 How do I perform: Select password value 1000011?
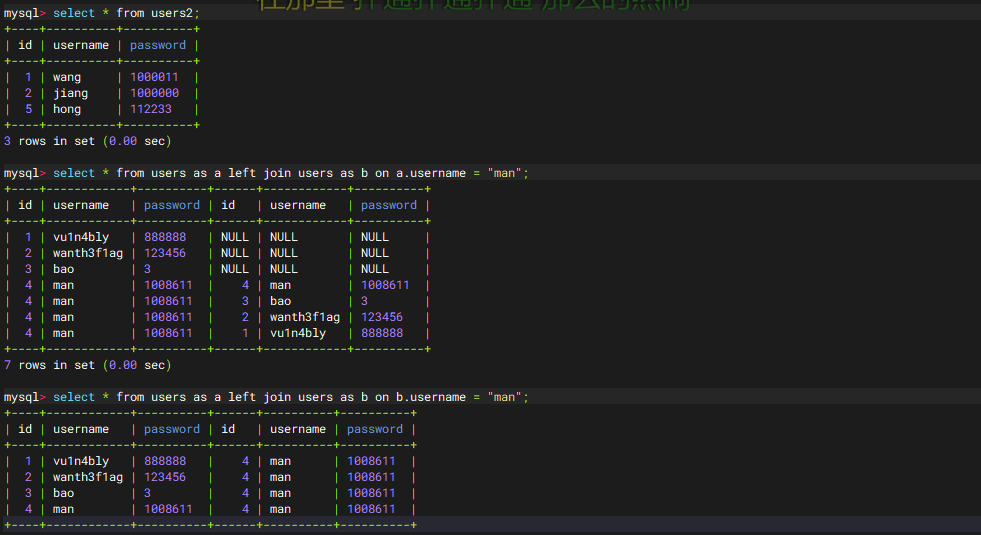pos(154,77)
